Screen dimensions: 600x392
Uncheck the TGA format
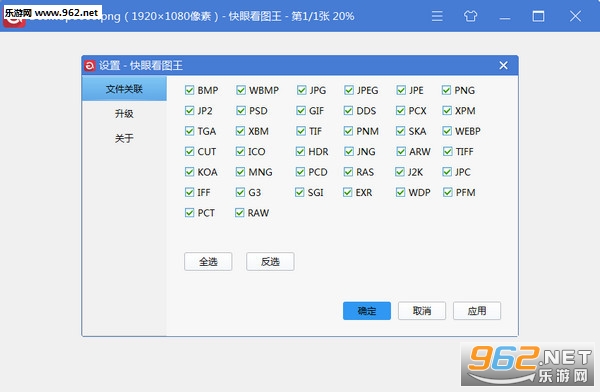[189, 131]
